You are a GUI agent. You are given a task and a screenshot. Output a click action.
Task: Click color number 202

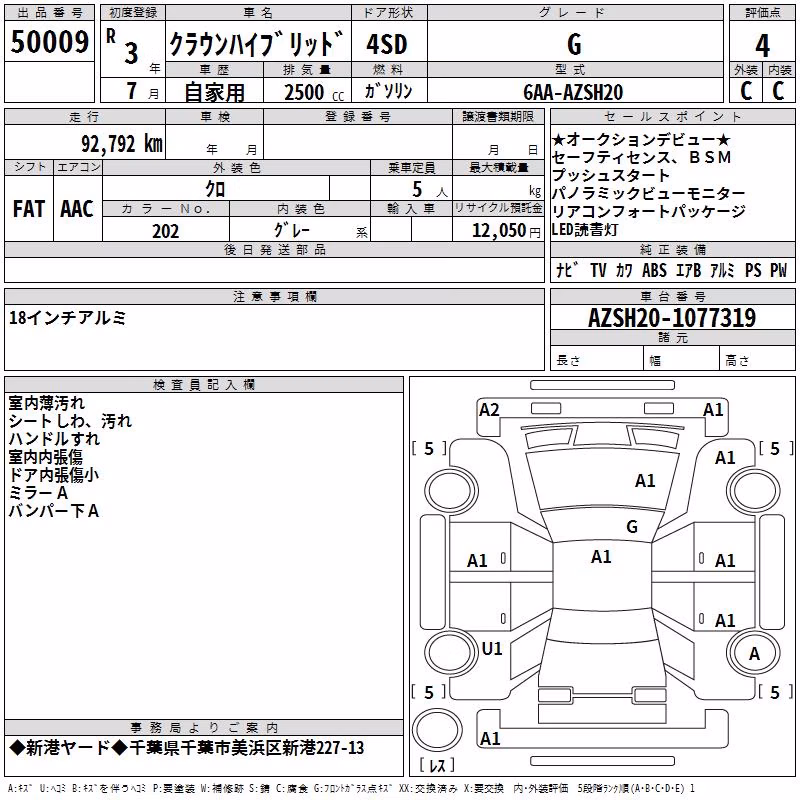pyautogui.click(x=165, y=231)
